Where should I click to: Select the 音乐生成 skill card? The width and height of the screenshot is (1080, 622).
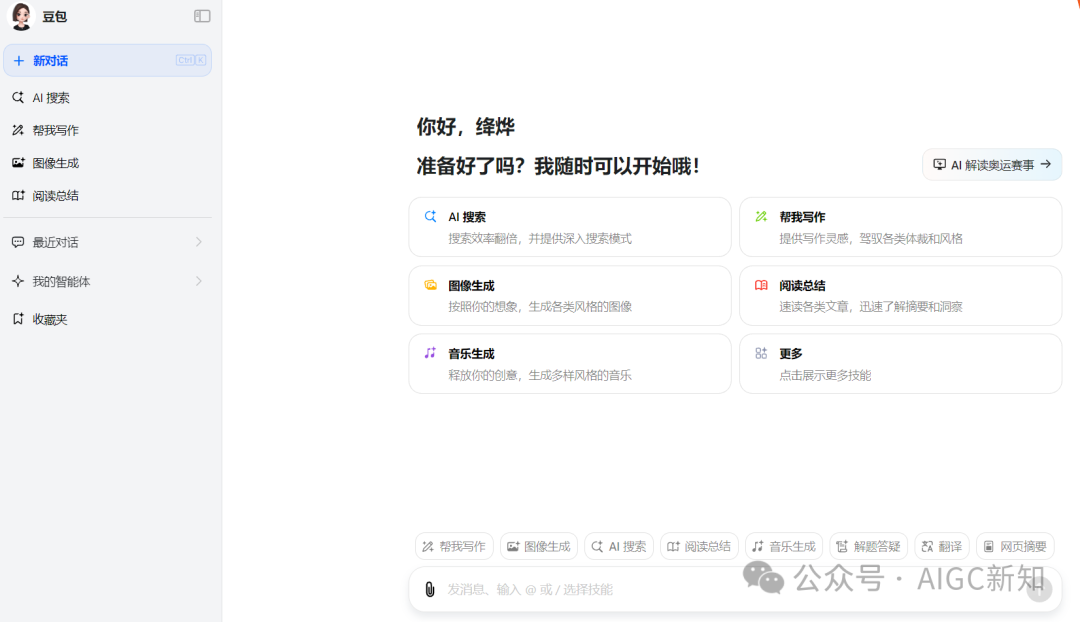point(570,364)
